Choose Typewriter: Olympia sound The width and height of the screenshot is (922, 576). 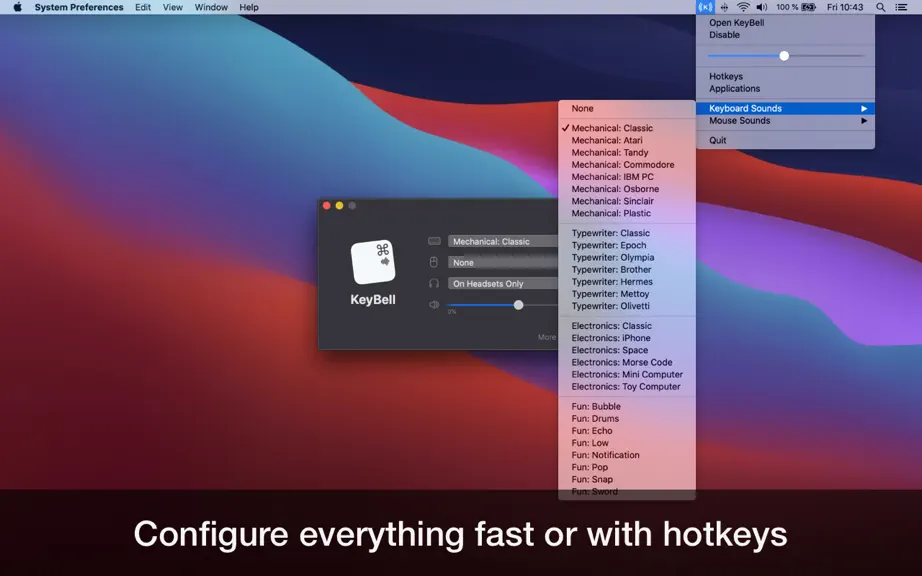pyautogui.click(x=627, y=257)
